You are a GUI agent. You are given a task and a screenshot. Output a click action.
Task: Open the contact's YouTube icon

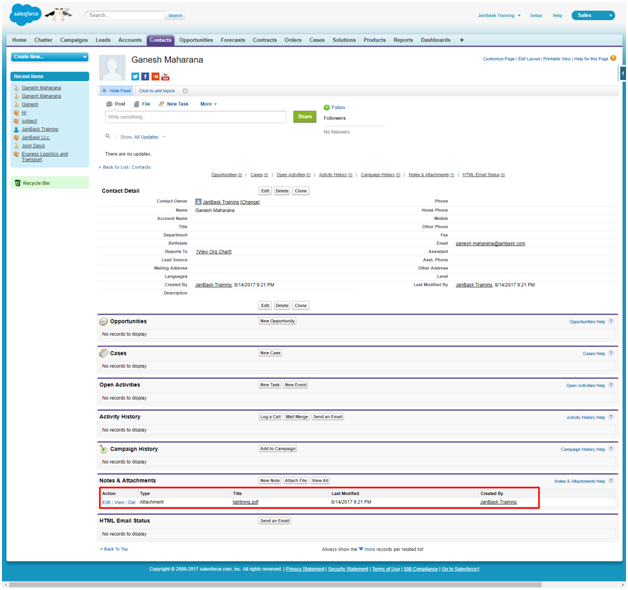[x=165, y=77]
